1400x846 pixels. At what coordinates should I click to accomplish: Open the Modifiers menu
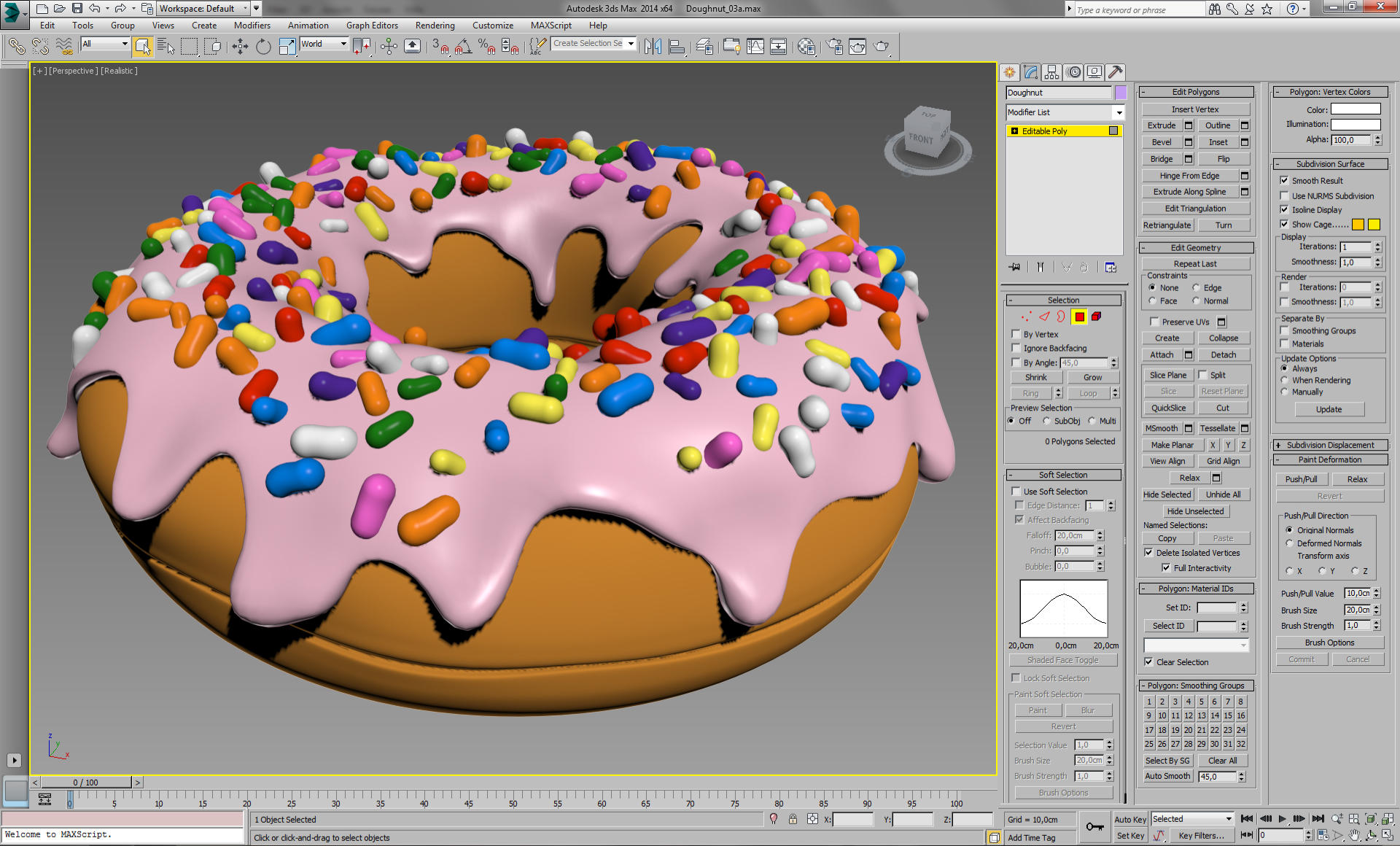pos(252,26)
